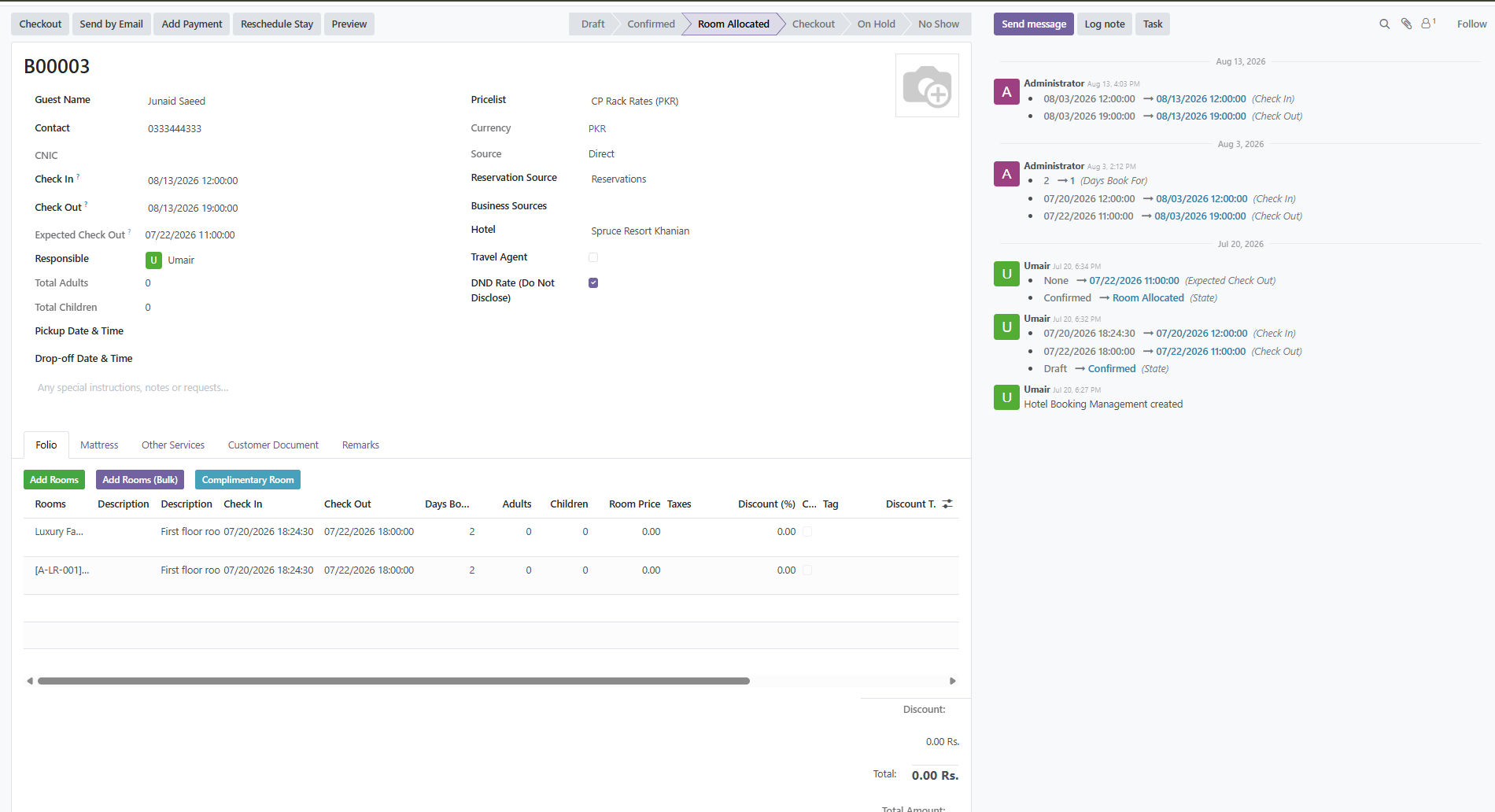The width and height of the screenshot is (1495, 812).
Task: Click Log note button
Action: point(1105,24)
